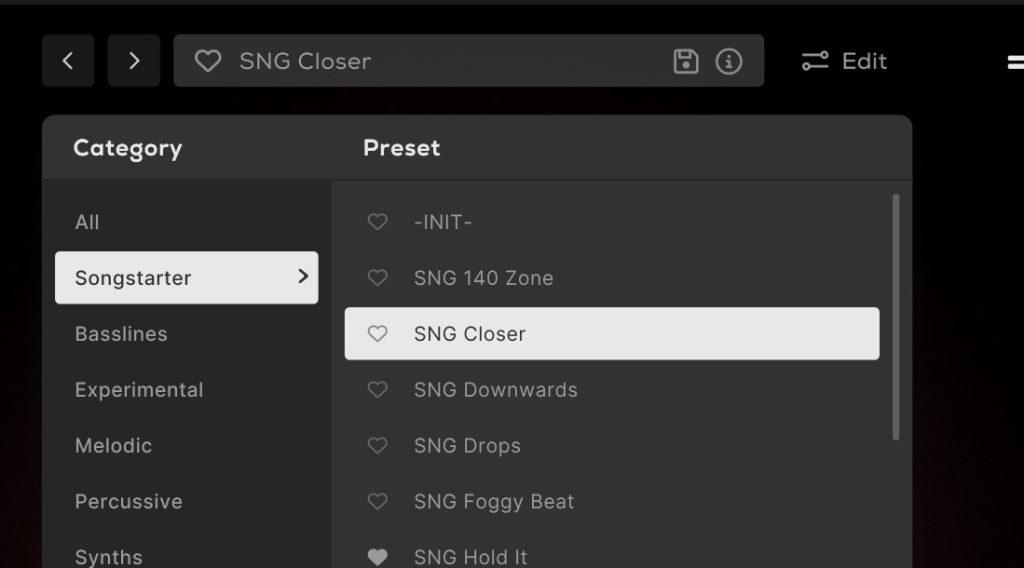
Task: Select the Basslines category
Action: coord(121,334)
